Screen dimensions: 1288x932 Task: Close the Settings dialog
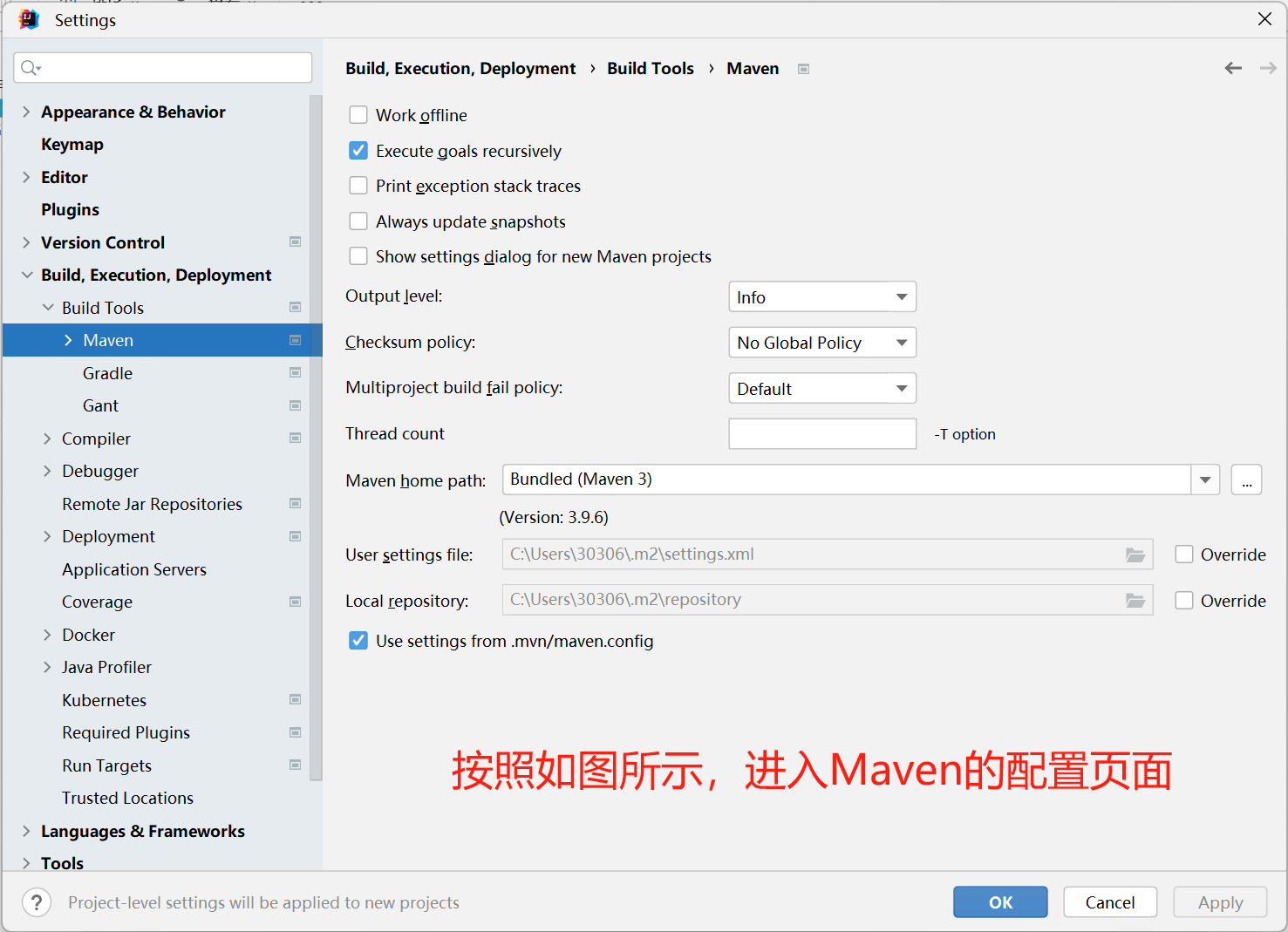1264,19
